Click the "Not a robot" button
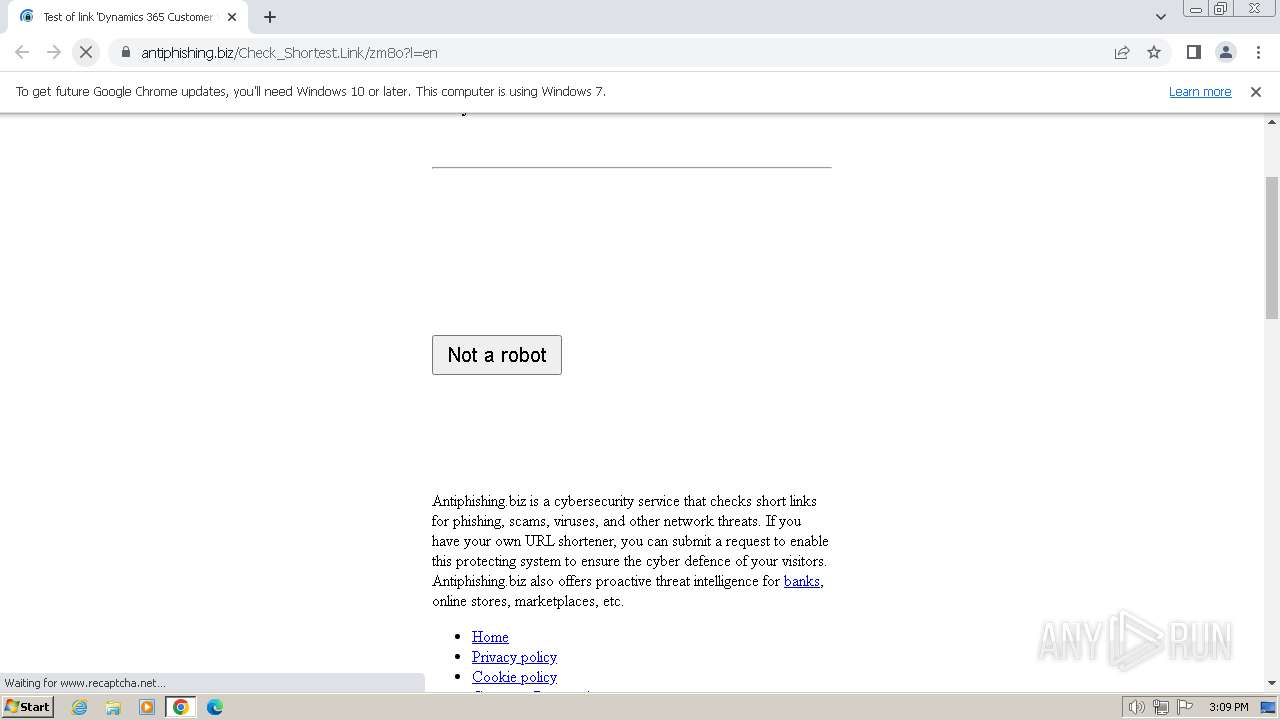 coord(497,355)
